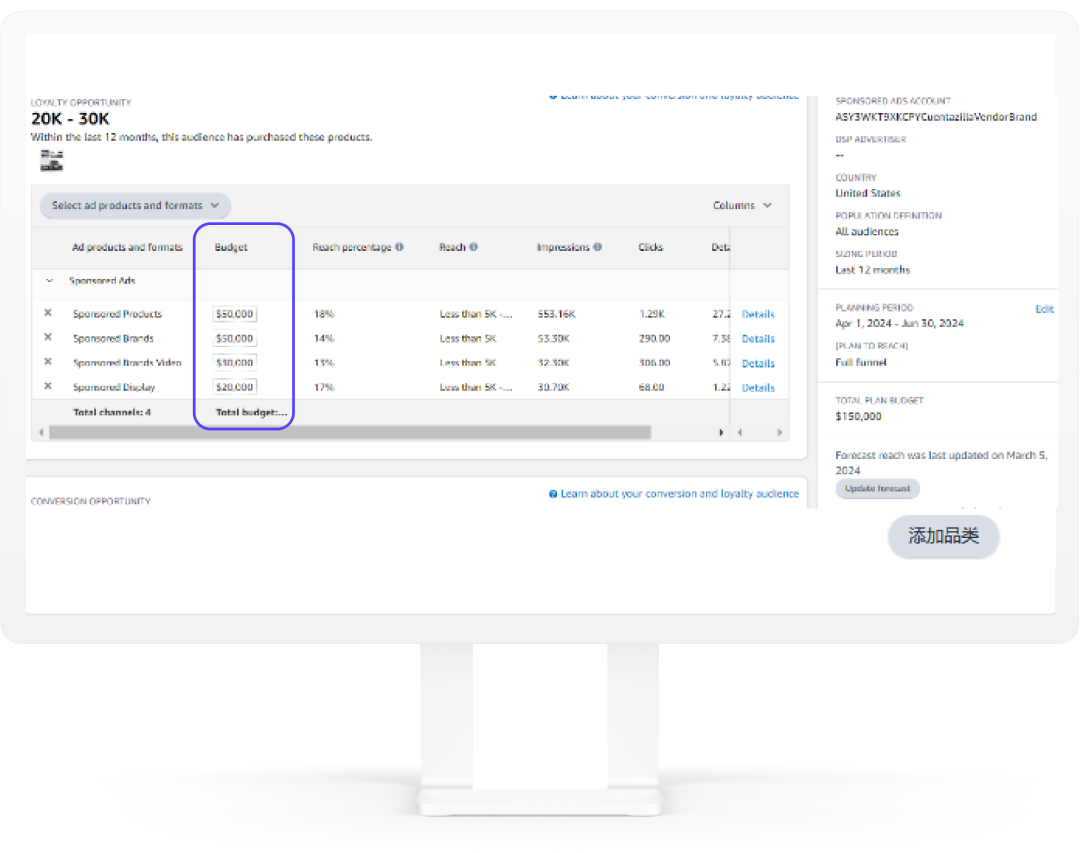Click the Reach column info icon
This screenshot has height=853, width=1080.
pyautogui.click(x=473, y=247)
